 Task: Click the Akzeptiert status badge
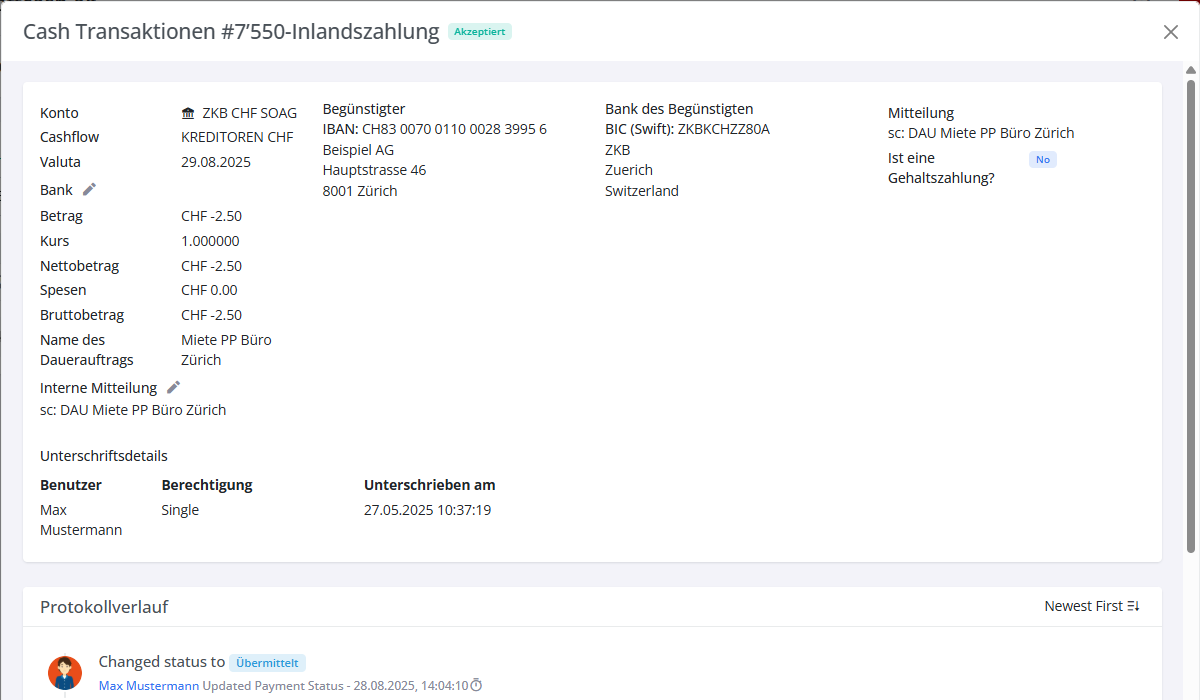pos(480,32)
